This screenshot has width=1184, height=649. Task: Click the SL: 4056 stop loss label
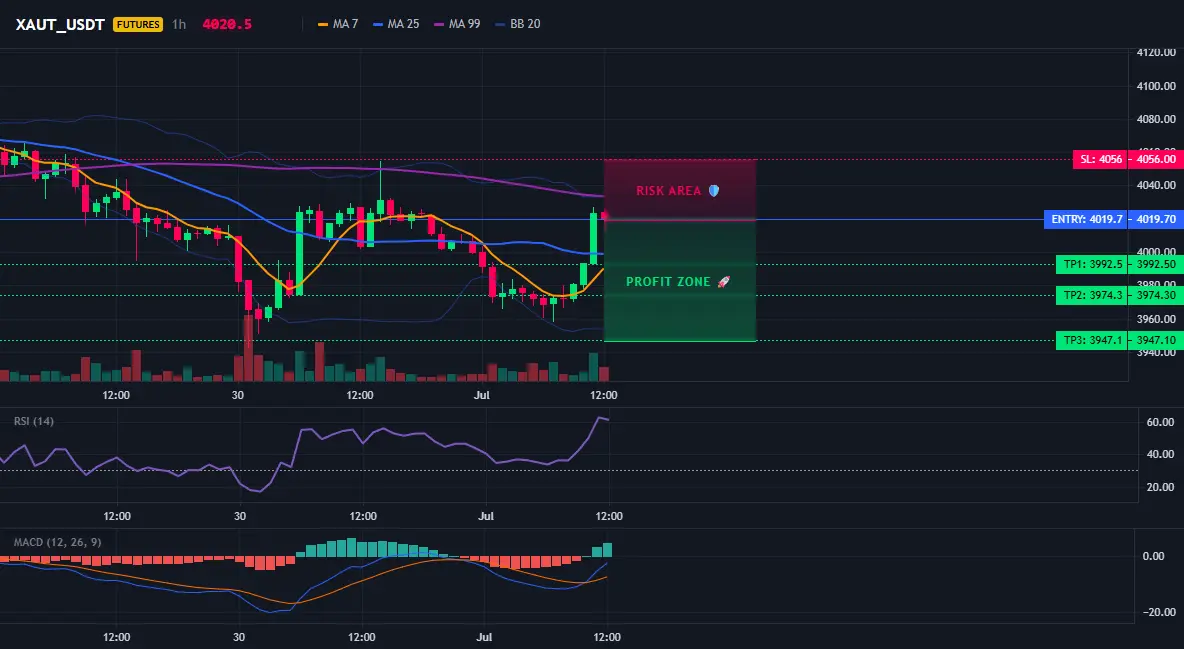[1101, 159]
